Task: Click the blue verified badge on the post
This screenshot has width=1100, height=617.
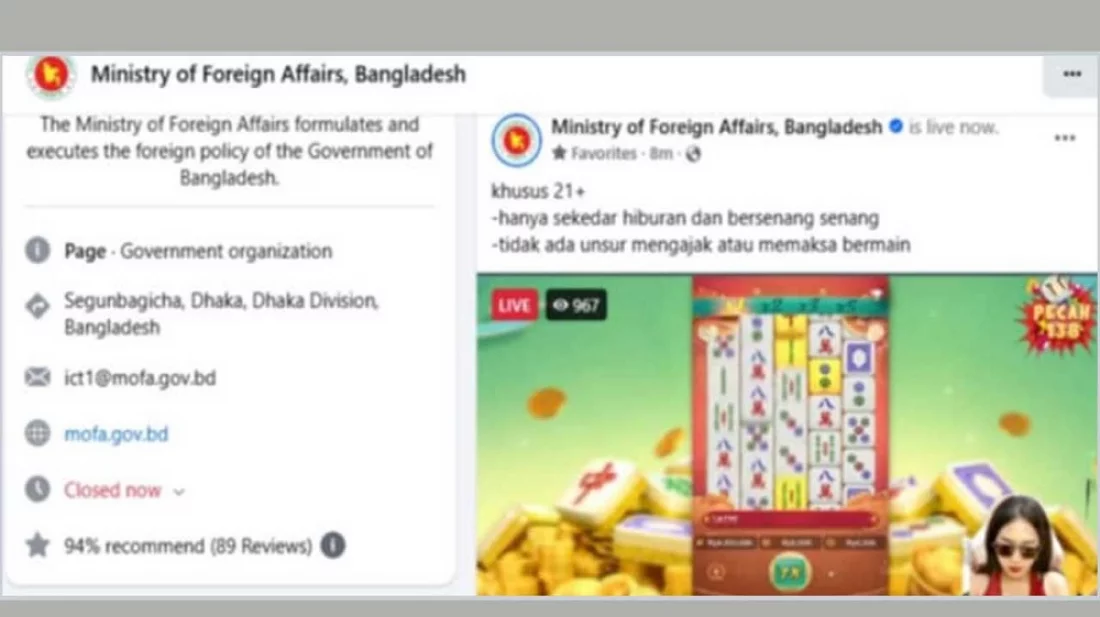Action: point(895,127)
